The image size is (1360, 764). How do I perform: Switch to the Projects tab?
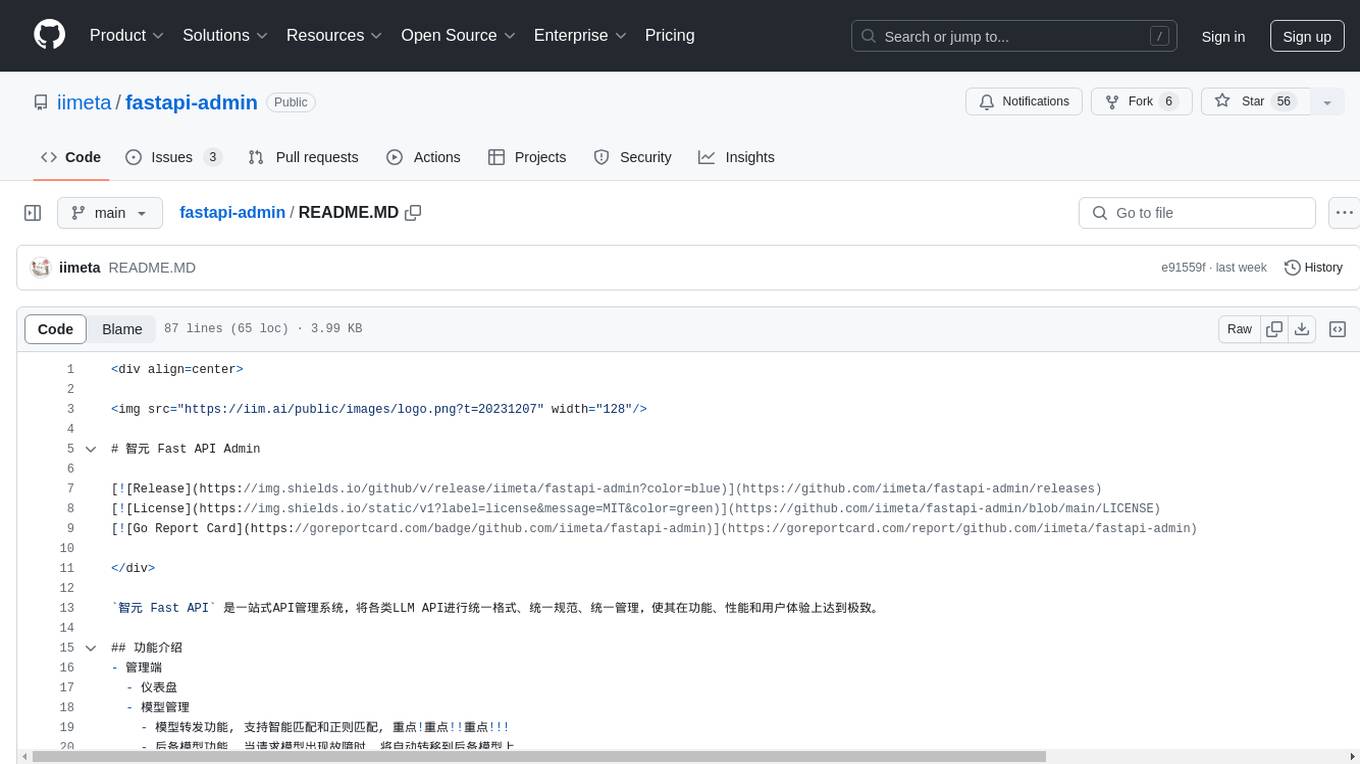[x=527, y=157]
